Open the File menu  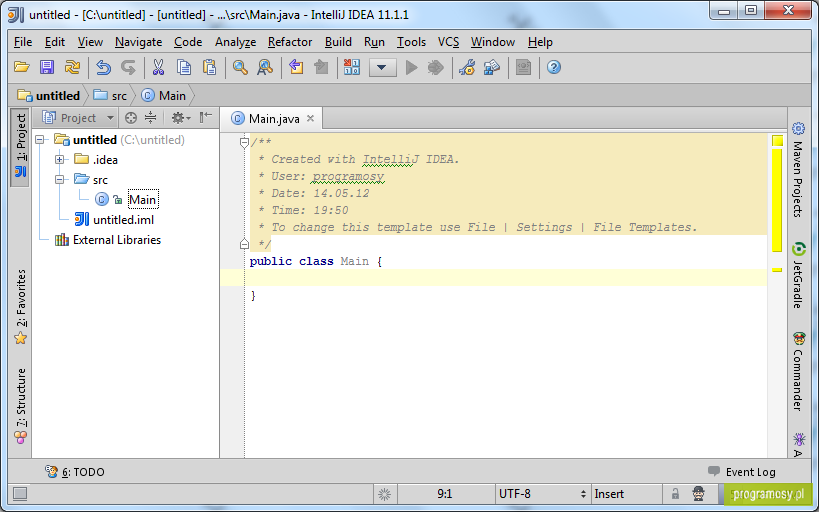[x=23, y=42]
